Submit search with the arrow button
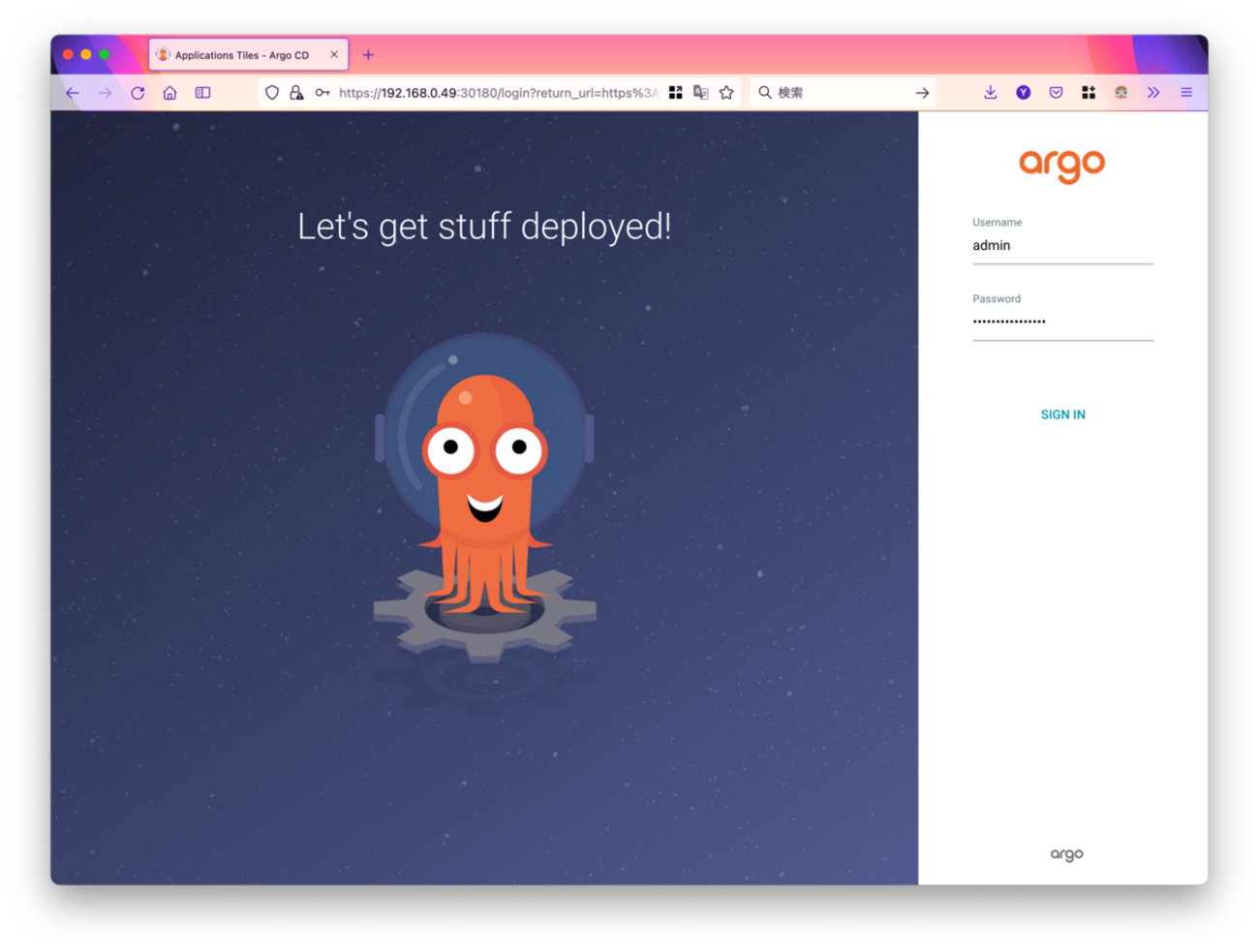This screenshot has height=952, width=1259. point(922,93)
